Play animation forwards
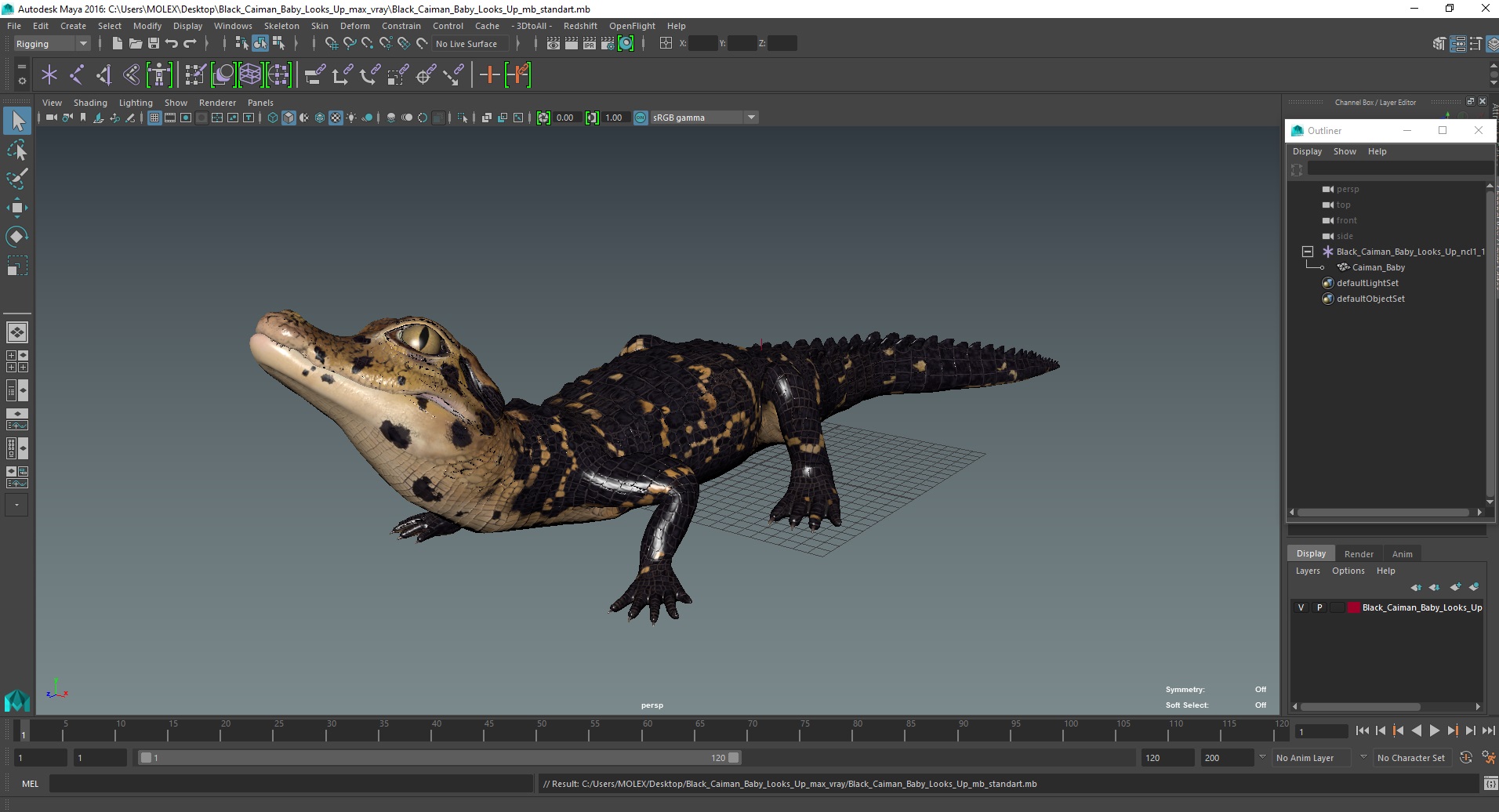 click(1434, 730)
